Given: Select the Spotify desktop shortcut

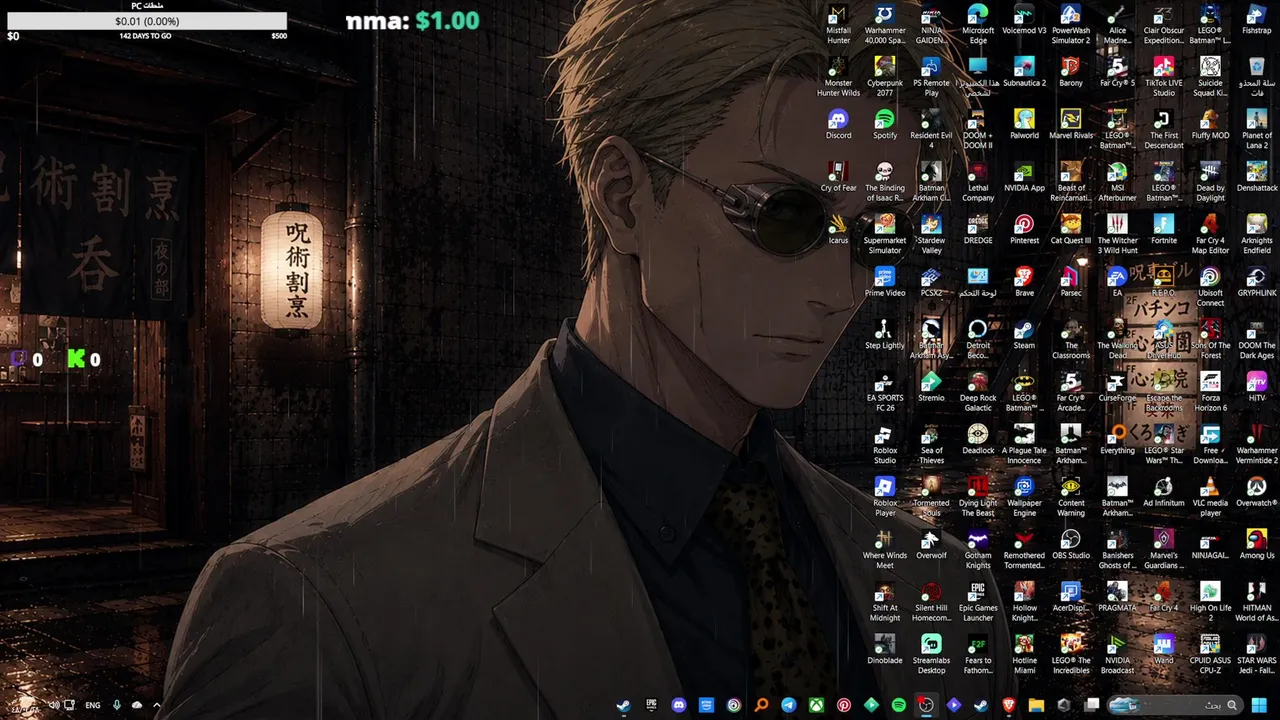Looking at the screenshot, I should tap(885, 125).
